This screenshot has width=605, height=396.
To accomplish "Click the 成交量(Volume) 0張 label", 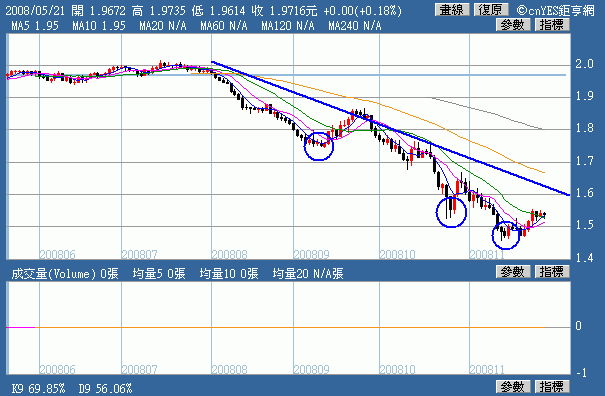I will coord(64,274).
